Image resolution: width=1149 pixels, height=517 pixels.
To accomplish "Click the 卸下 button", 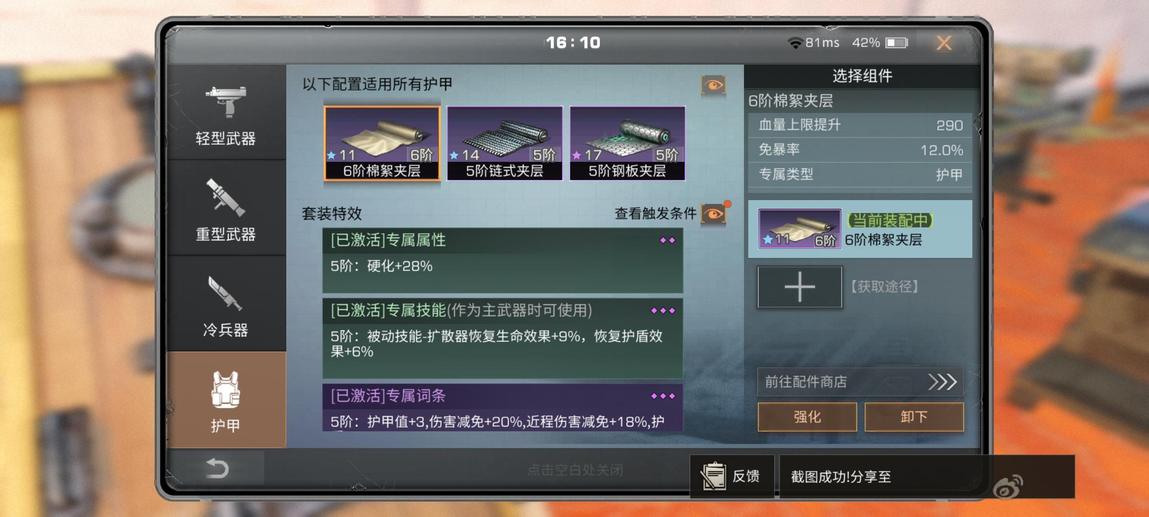I will (914, 417).
